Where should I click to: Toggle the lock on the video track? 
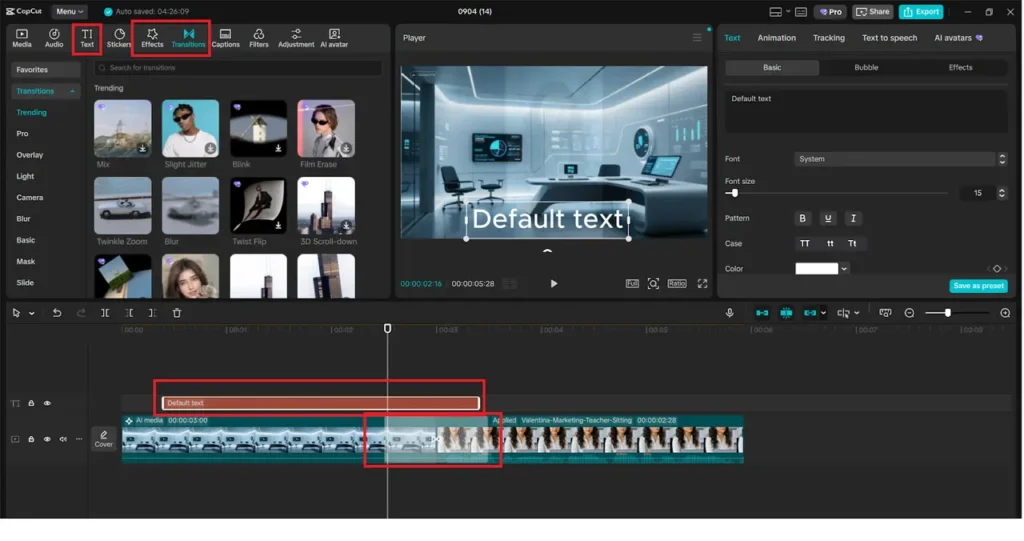(x=31, y=439)
